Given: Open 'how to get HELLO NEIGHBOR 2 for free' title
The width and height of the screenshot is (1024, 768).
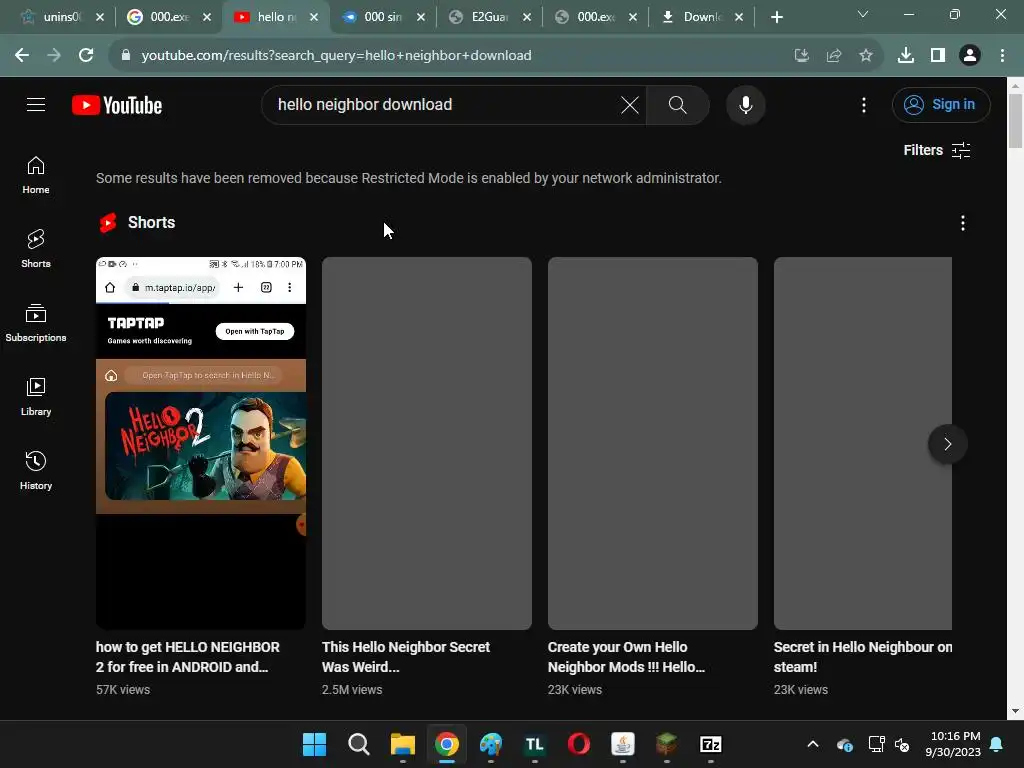Looking at the screenshot, I should tap(188, 656).
